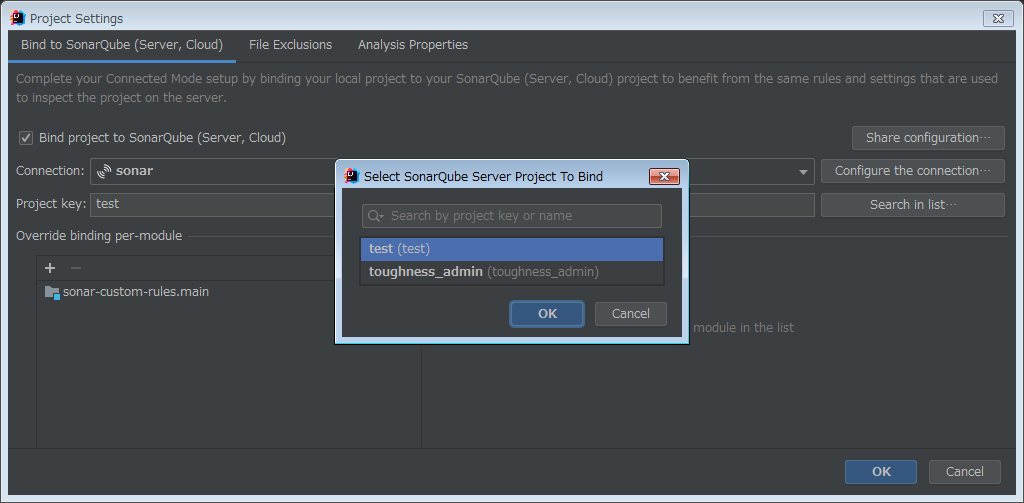This screenshot has height=503, width=1024.
Task: Click the add module binding plus icon
Action: click(50, 268)
